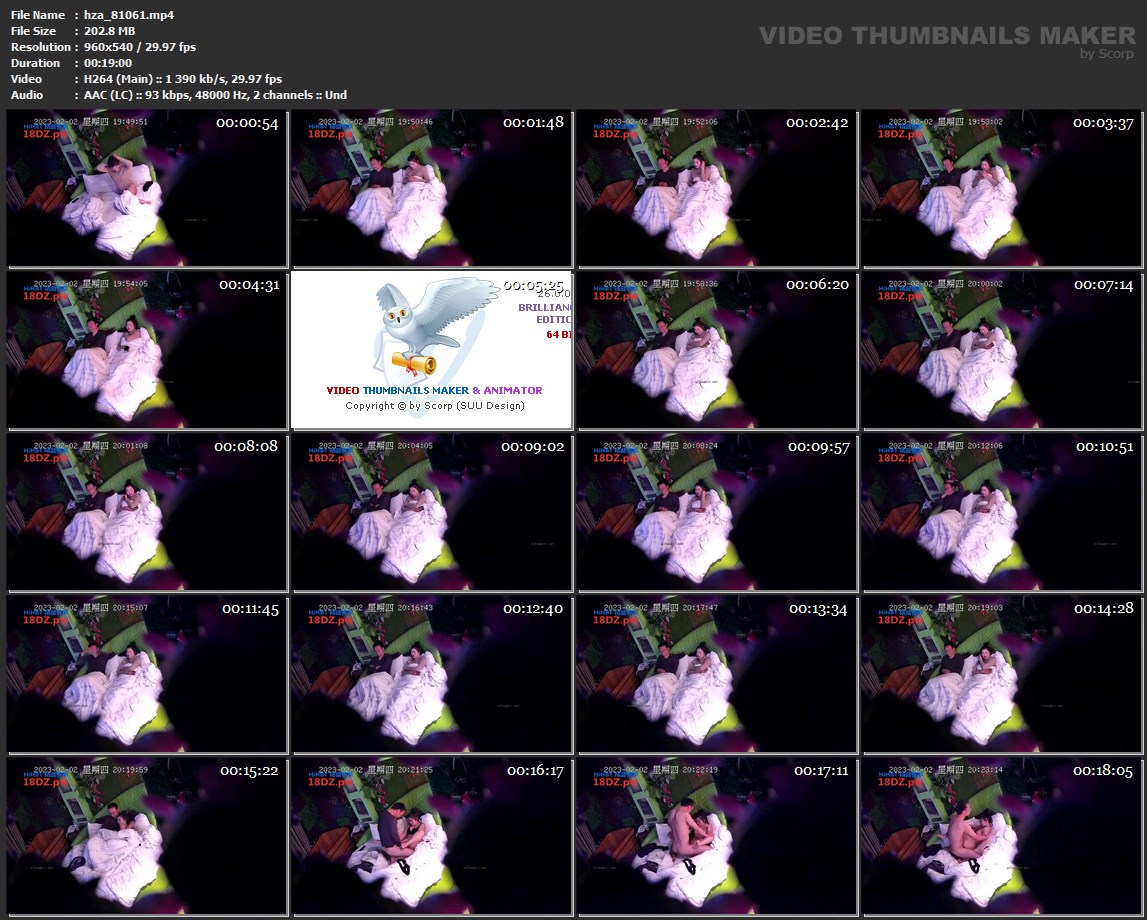Click the Copyright by Scorp (SUU Design) text
Image resolution: width=1147 pixels, height=920 pixels.
click(x=435, y=406)
